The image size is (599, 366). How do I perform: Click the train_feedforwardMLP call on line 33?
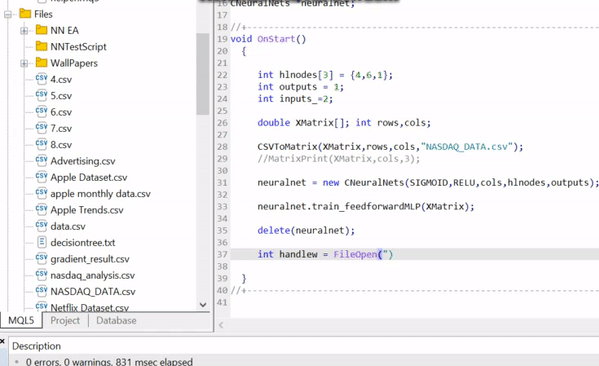(x=366, y=207)
